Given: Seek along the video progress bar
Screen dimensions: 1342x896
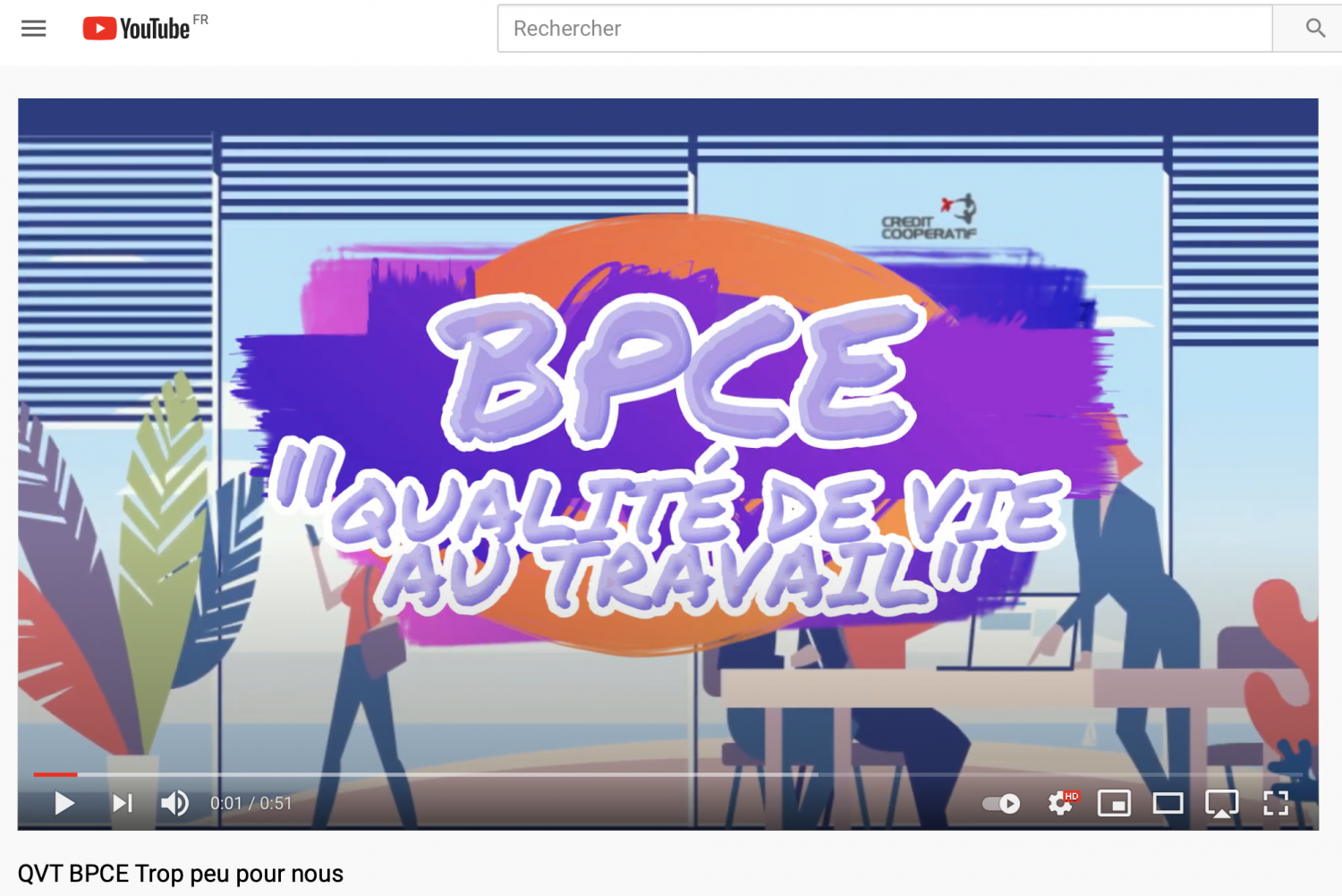Looking at the screenshot, I should pos(667,774).
